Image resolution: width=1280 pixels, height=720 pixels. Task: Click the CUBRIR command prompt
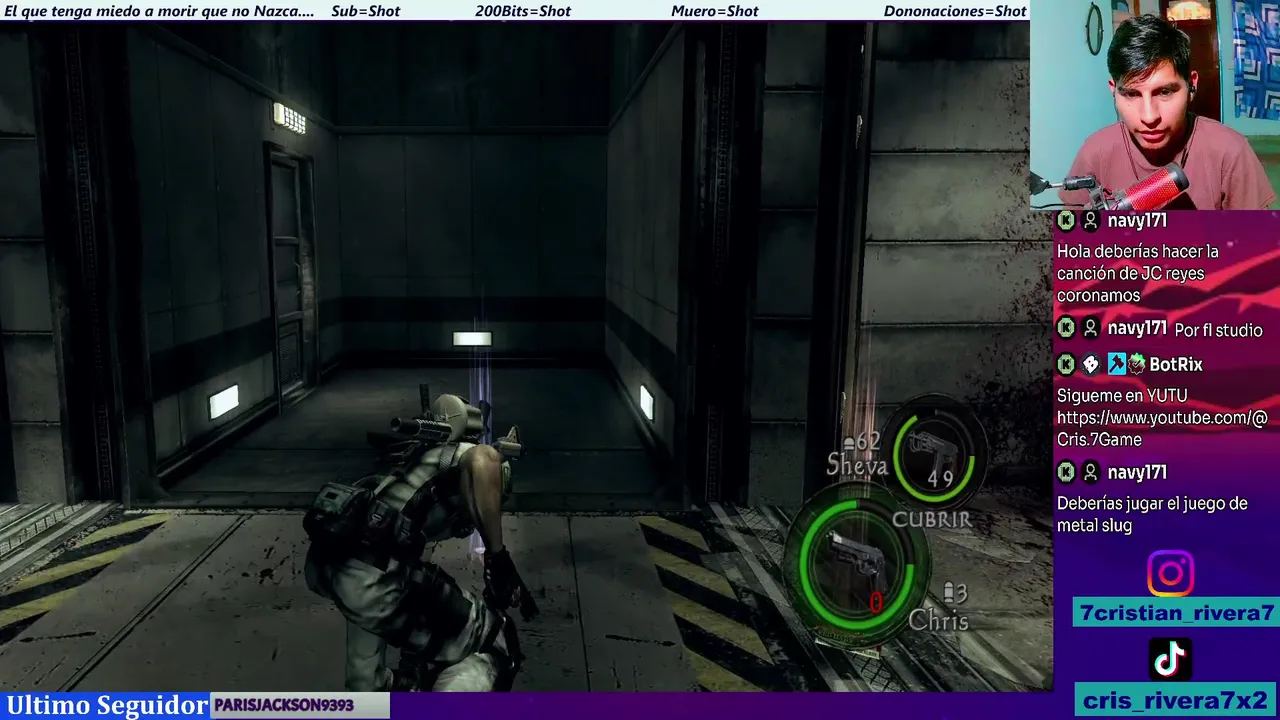[x=931, y=519]
